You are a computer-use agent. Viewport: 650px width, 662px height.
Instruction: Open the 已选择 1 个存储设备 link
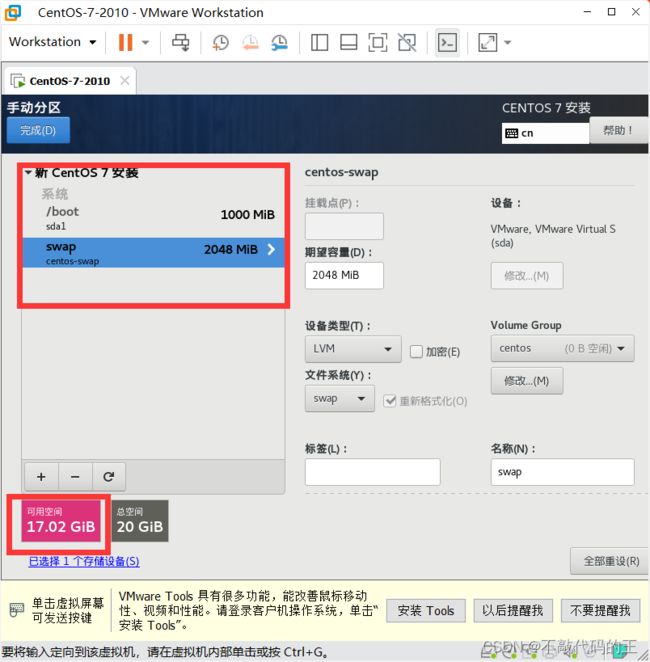(x=84, y=562)
